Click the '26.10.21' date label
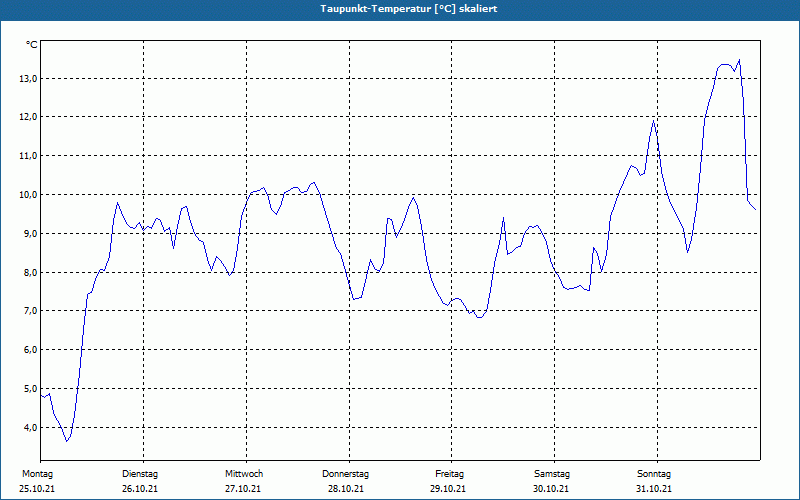Viewport: 800px width, 500px height. pyautogui.click(x=140, y=489)
